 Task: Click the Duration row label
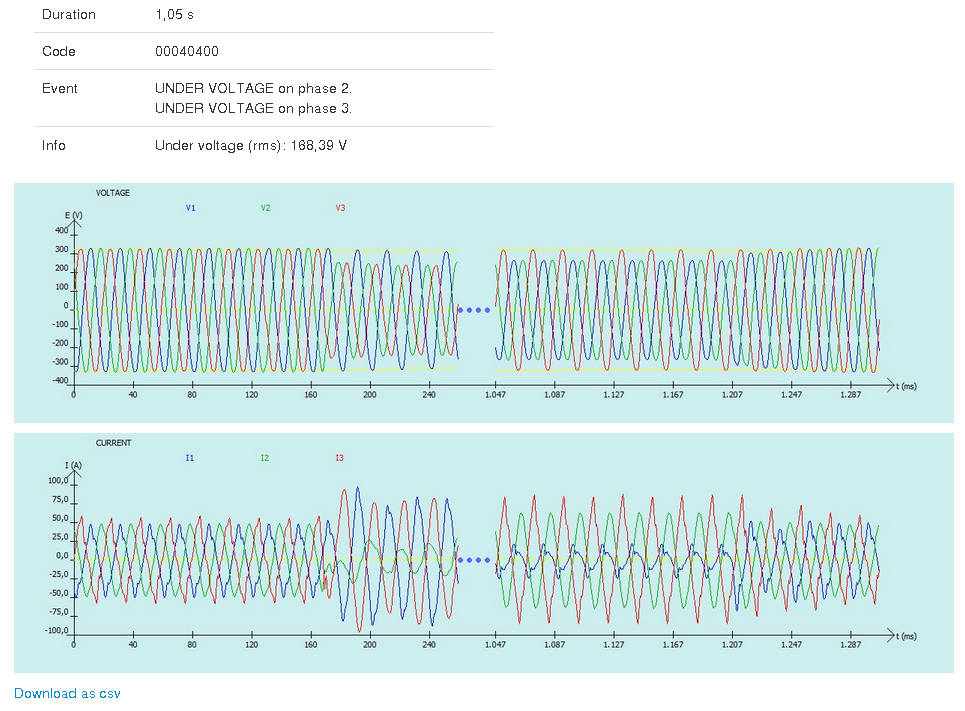pos(68,14)
